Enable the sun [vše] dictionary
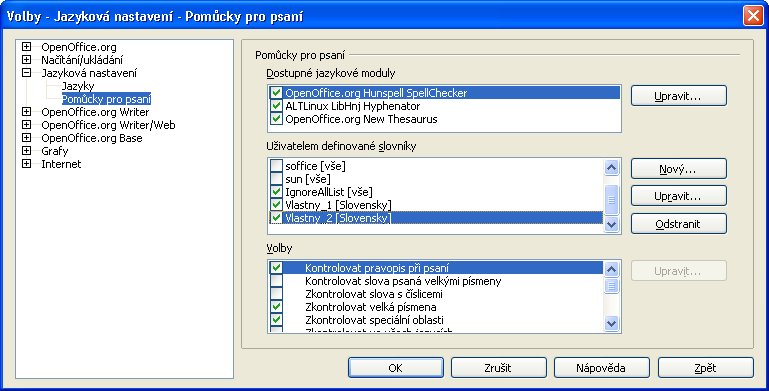Screen dimensions: 769x391 point(276,179)
